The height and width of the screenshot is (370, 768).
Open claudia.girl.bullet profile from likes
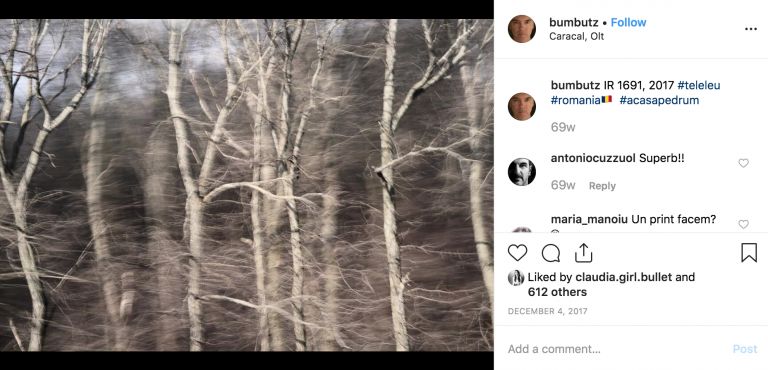[x=624, y=277]
